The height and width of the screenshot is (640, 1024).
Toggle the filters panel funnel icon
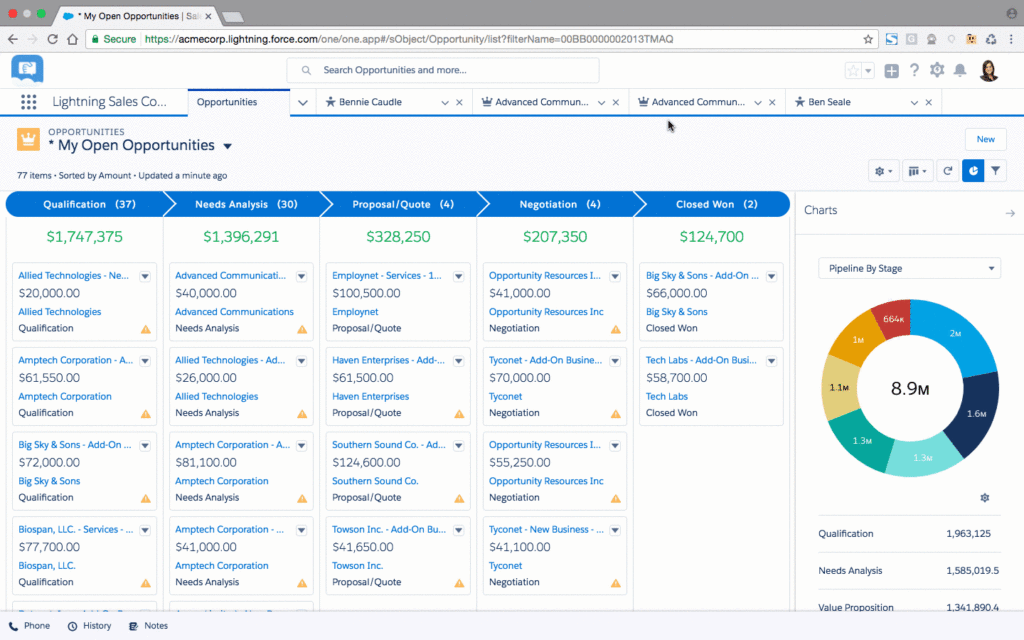[995, 171]
